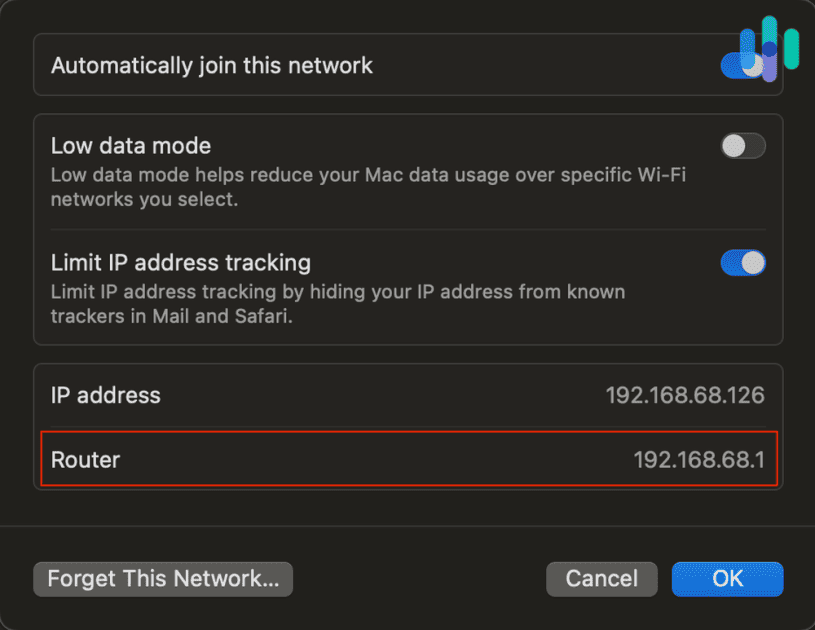Enable Low data mode
This screenshot has width=815, height=630.
click(743, 146)
